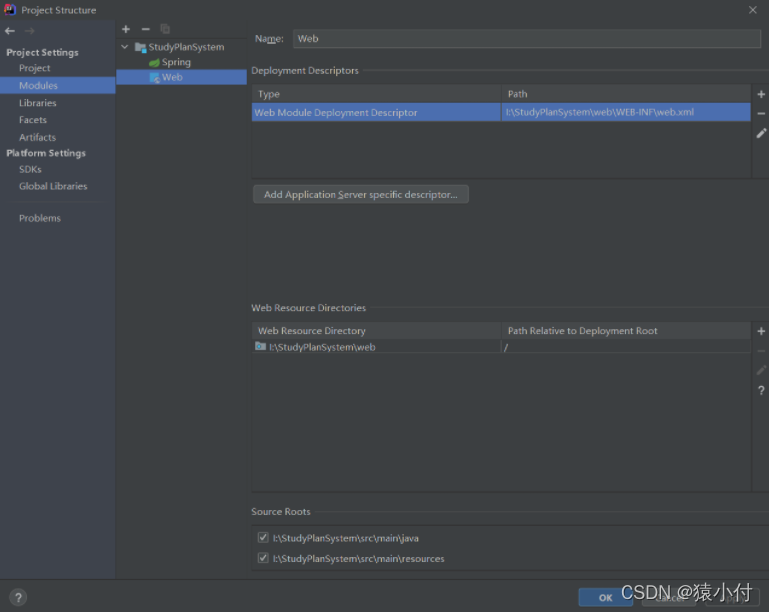The height and width of the screenshot is (612, 769).
Task: Open help for Web Resource Directories
Action: pos(761,390)
